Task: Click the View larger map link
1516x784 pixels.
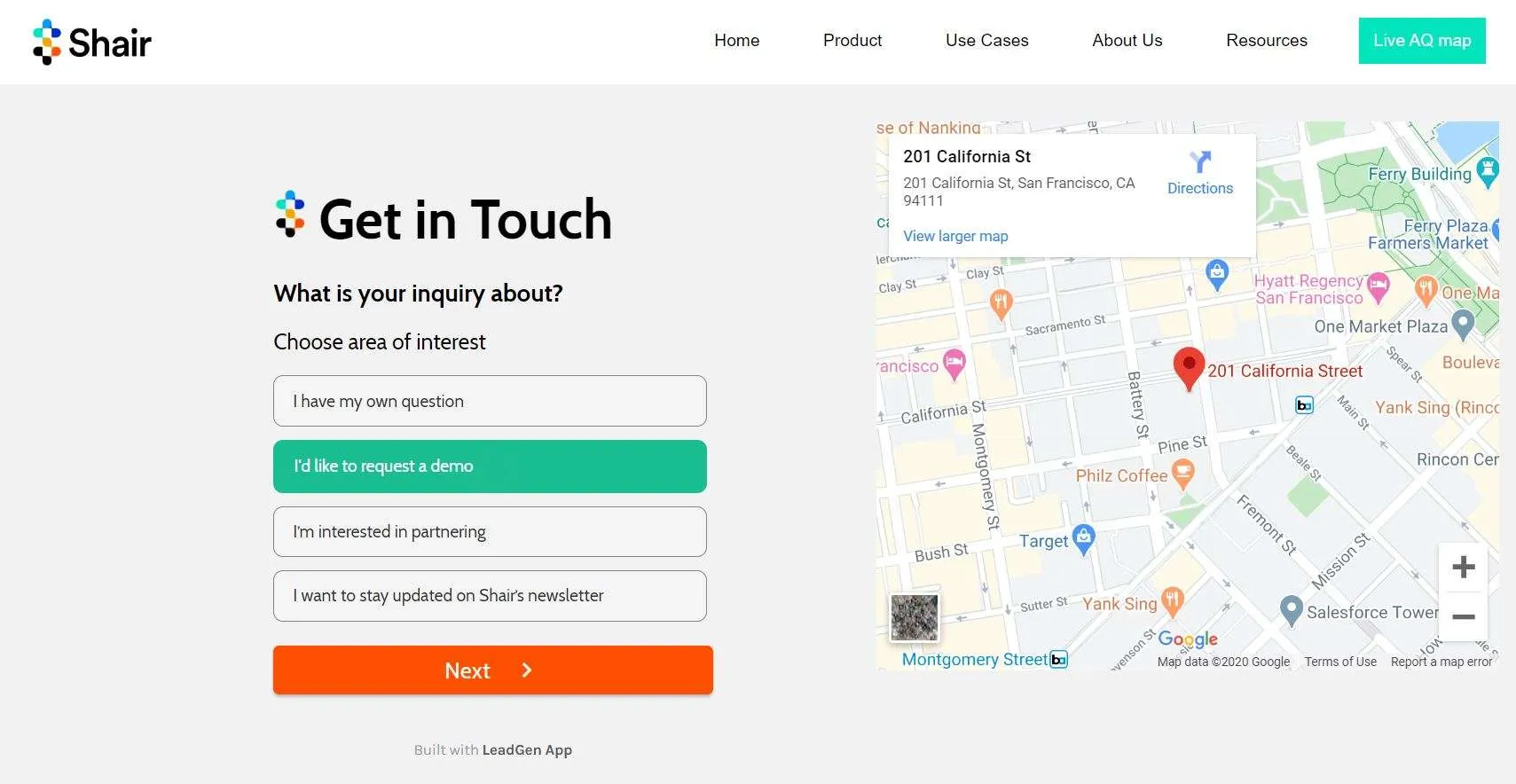Action: (955, 236)
